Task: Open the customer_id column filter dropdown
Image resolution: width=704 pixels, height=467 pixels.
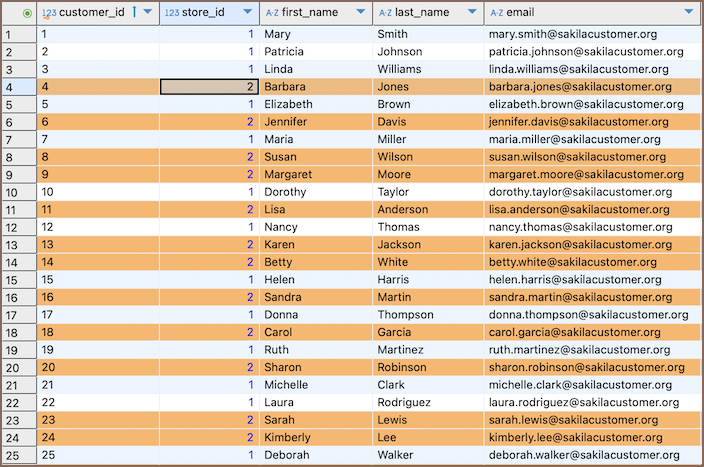Action: click(148, 13)
